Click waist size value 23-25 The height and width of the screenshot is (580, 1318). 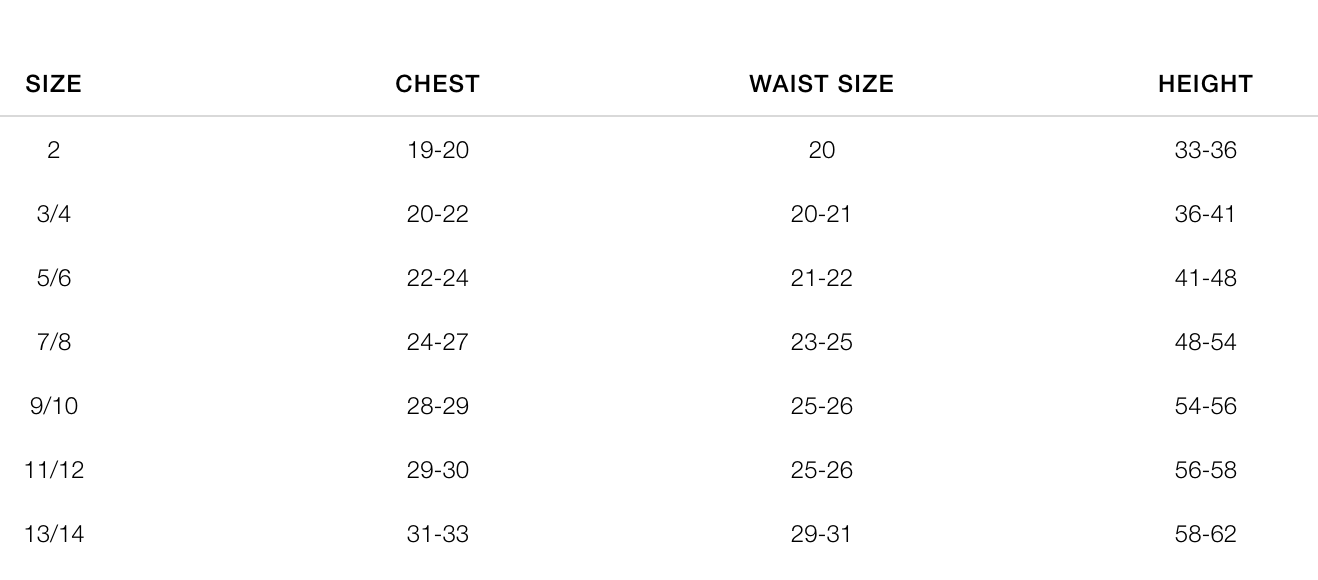pos(821,342)
